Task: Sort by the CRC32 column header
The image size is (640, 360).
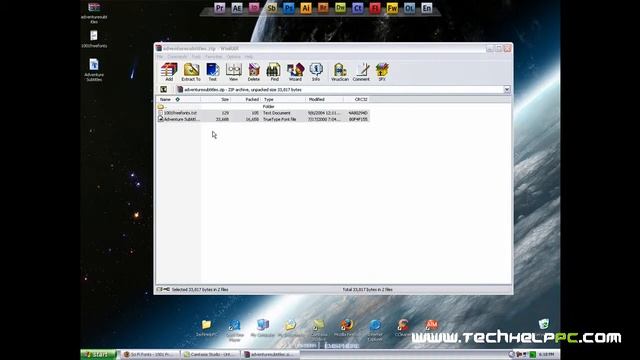Action: pyautogui.click(x=357, y=99)
